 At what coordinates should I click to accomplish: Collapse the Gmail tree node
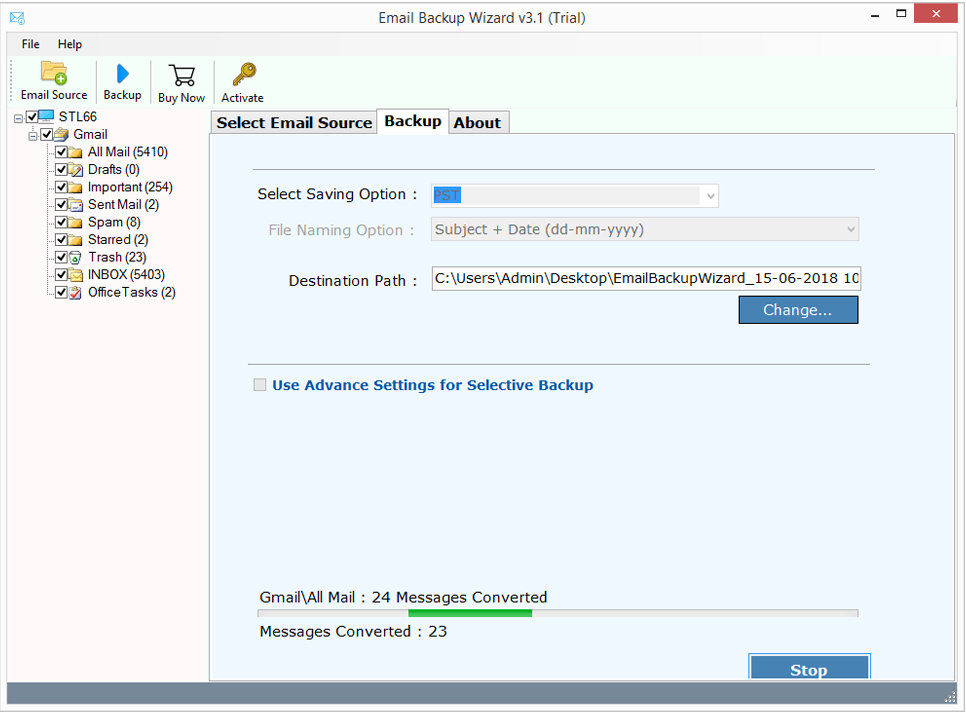click(33, 136)
